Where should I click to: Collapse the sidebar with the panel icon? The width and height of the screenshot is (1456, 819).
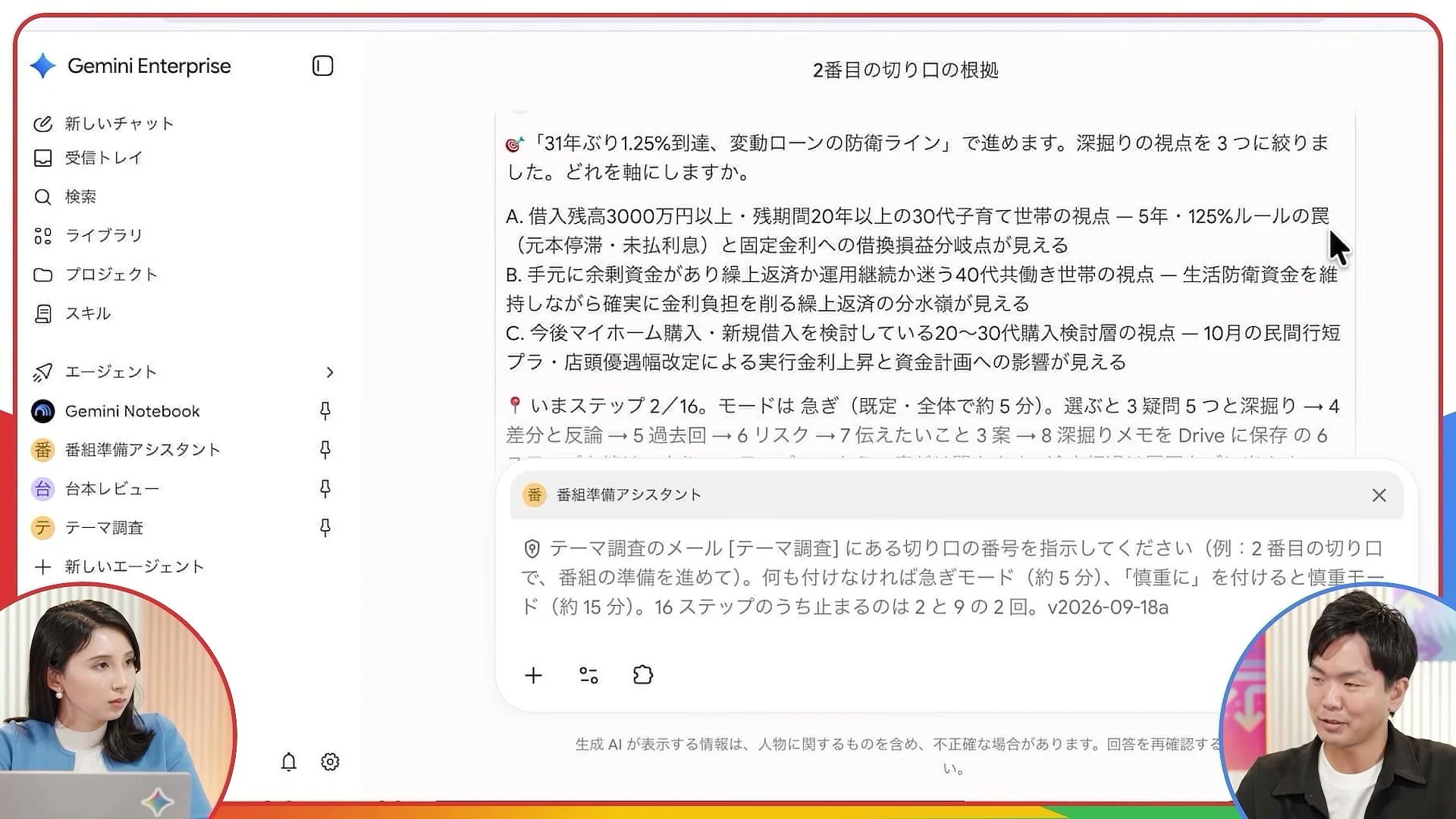coord(322,66)
